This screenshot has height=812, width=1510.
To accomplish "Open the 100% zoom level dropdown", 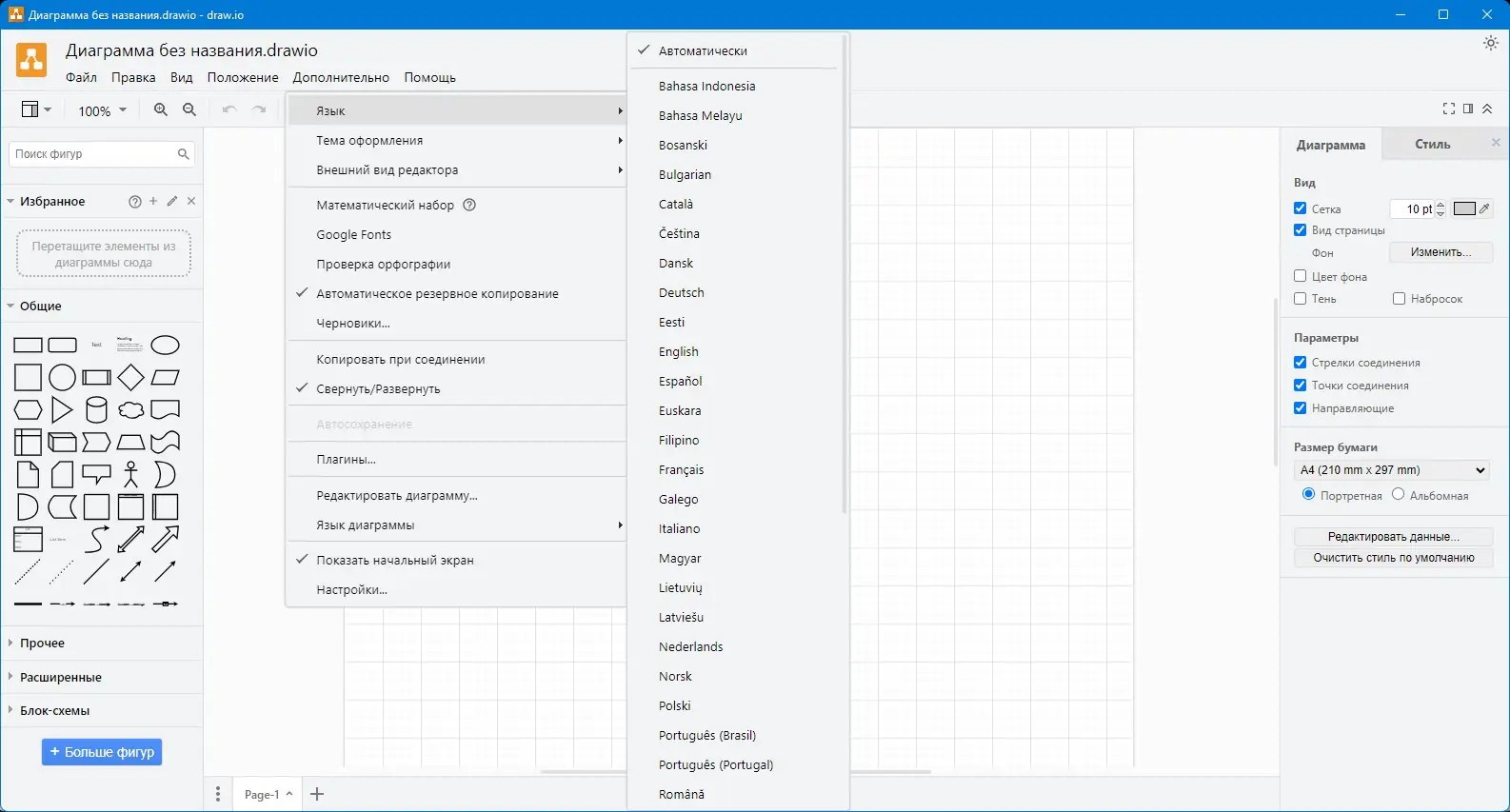I will coord(102,110).
